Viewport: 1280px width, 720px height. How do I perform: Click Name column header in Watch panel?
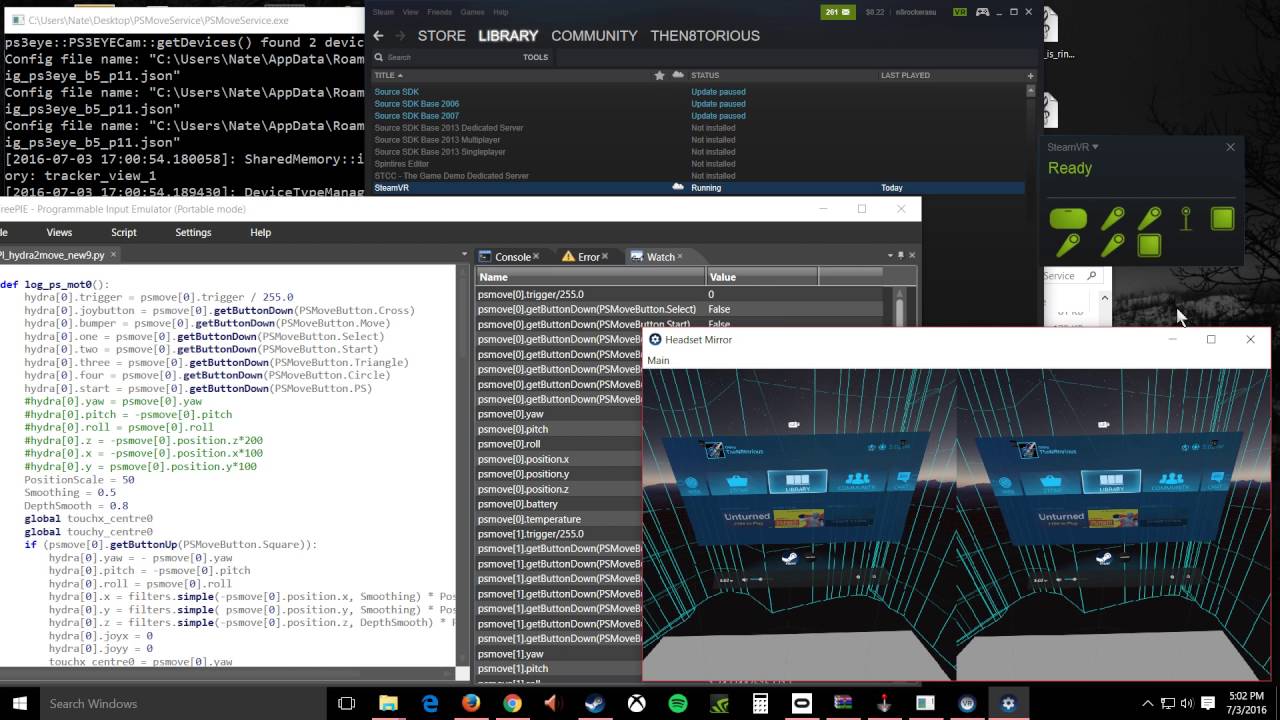pyautogui.click(x=590, y=277)
